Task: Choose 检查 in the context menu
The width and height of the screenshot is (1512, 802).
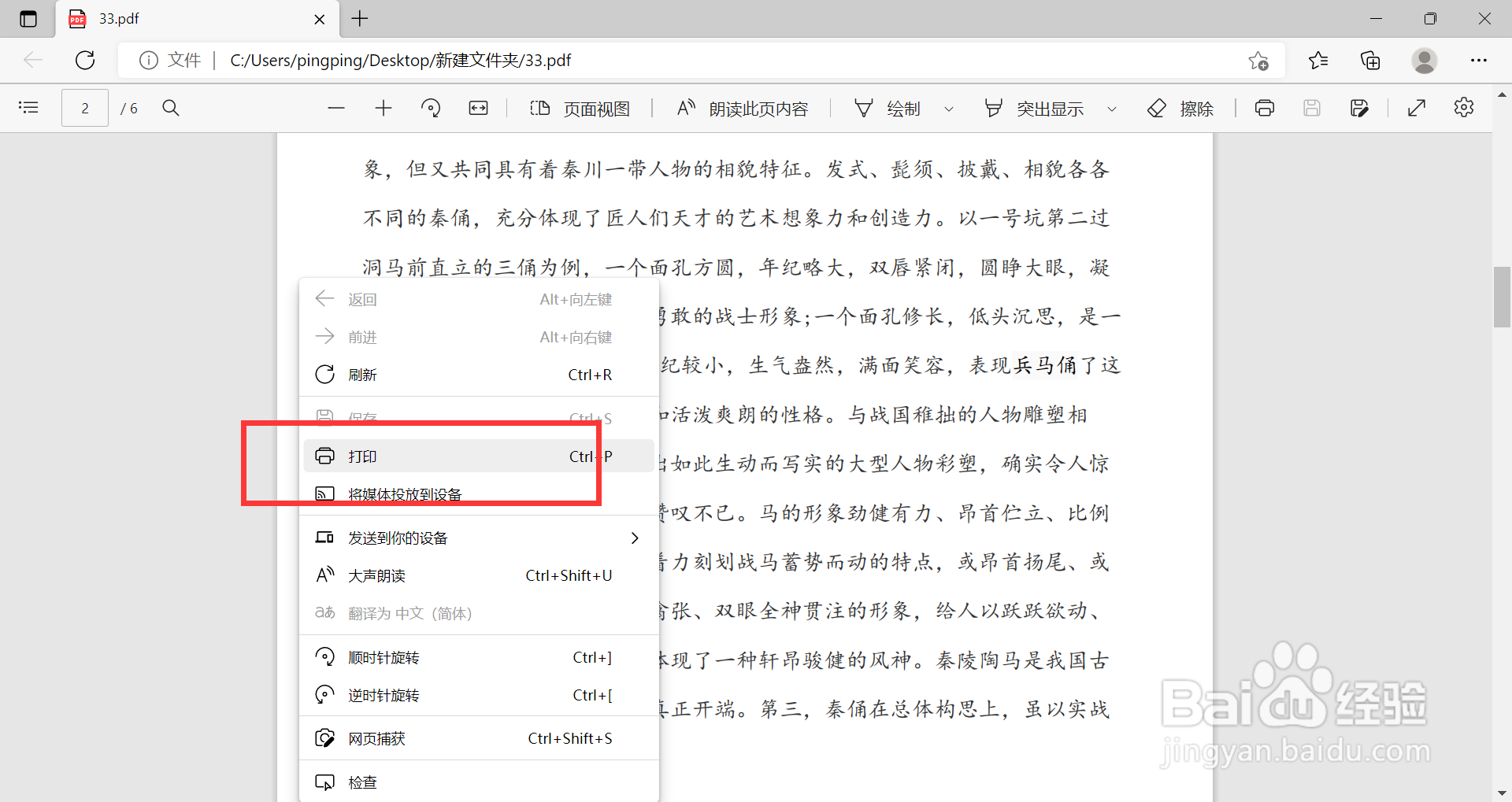Action: [x=479, y=782]
